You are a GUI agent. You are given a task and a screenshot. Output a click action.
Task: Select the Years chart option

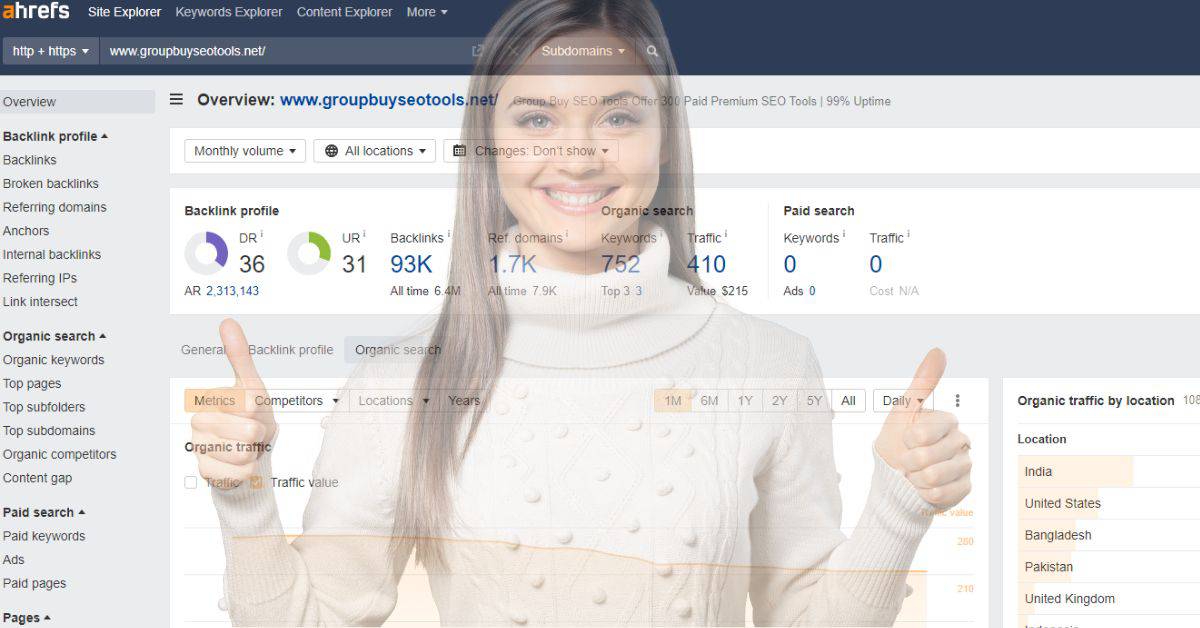[x=464, y=400]
